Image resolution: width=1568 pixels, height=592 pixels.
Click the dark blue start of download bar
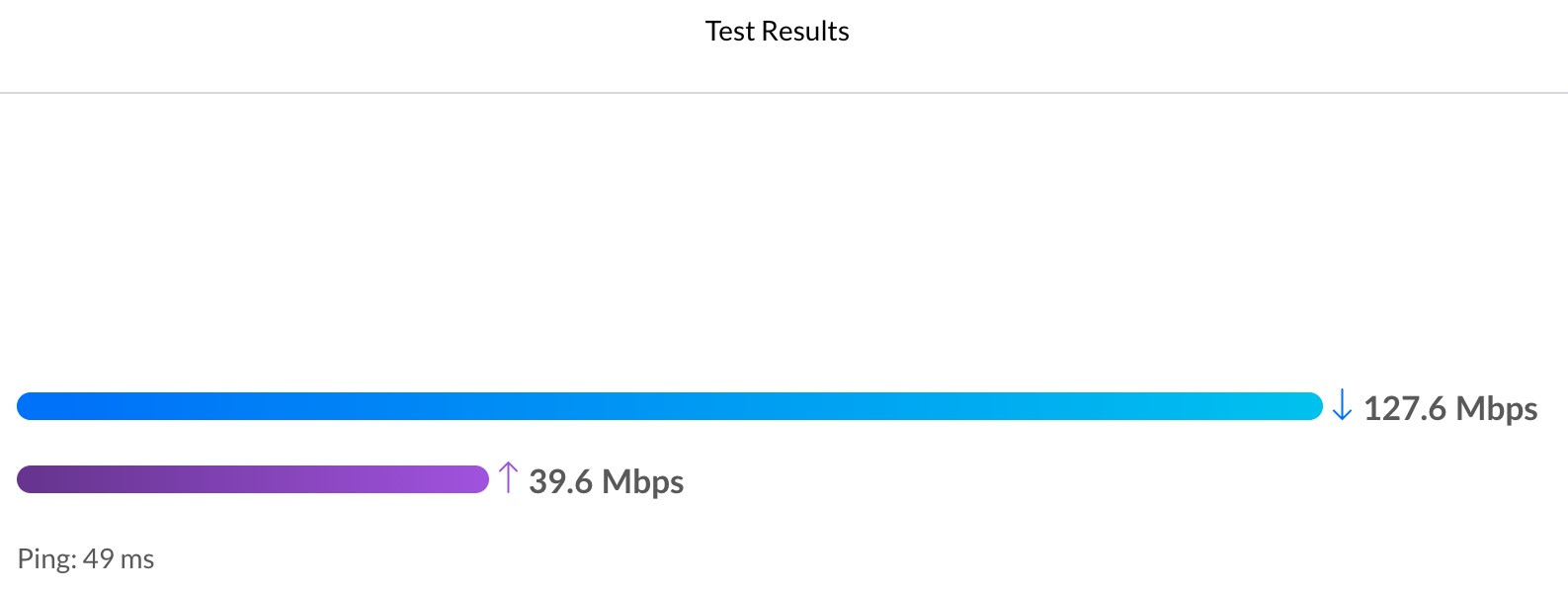[36, 406]
